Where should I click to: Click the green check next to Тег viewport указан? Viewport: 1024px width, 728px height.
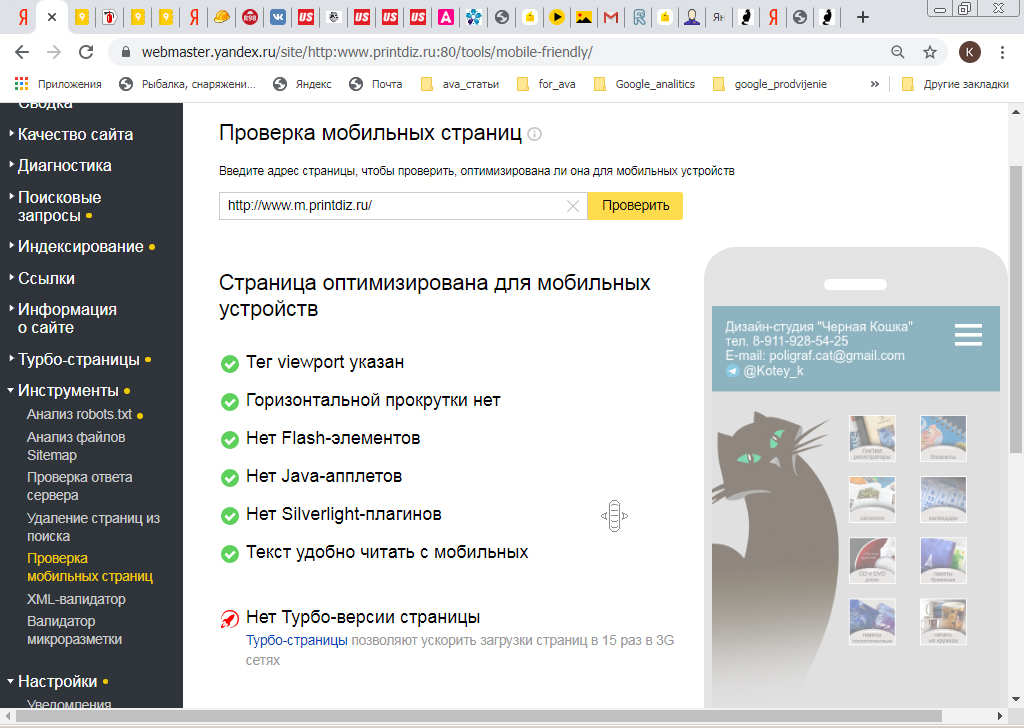(230, 364)
